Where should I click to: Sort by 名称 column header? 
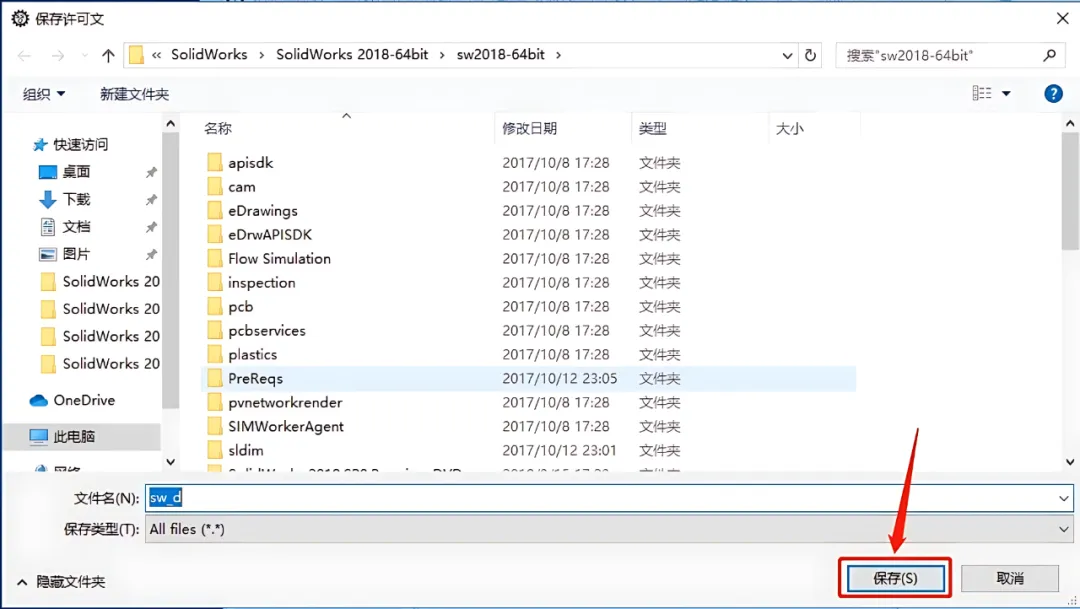tap(218, 129)
